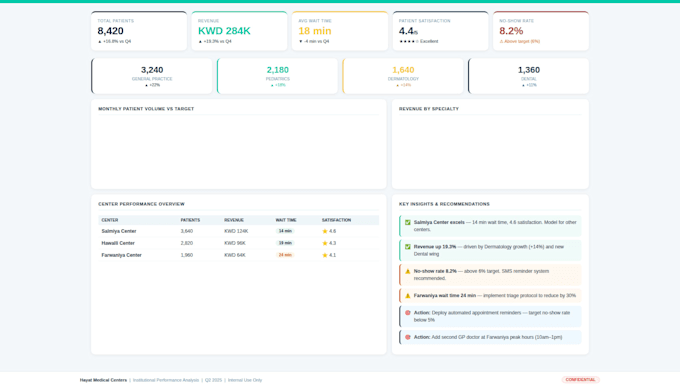
Task: Click the 2,820 patients cell
Action: (x=187, y=243)
